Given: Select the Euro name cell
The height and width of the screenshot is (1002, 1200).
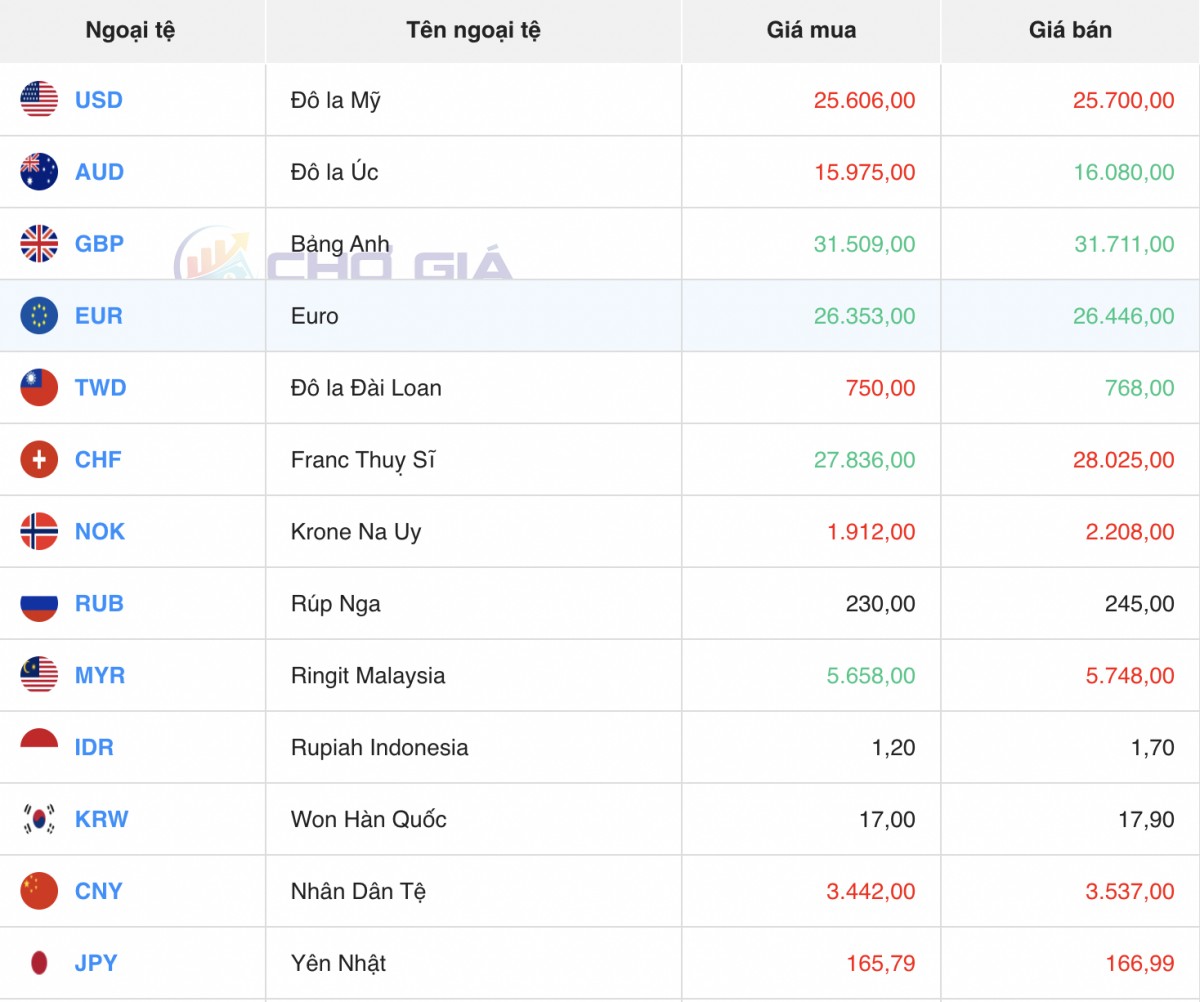Looking at the screenshot, I should 315,316.
